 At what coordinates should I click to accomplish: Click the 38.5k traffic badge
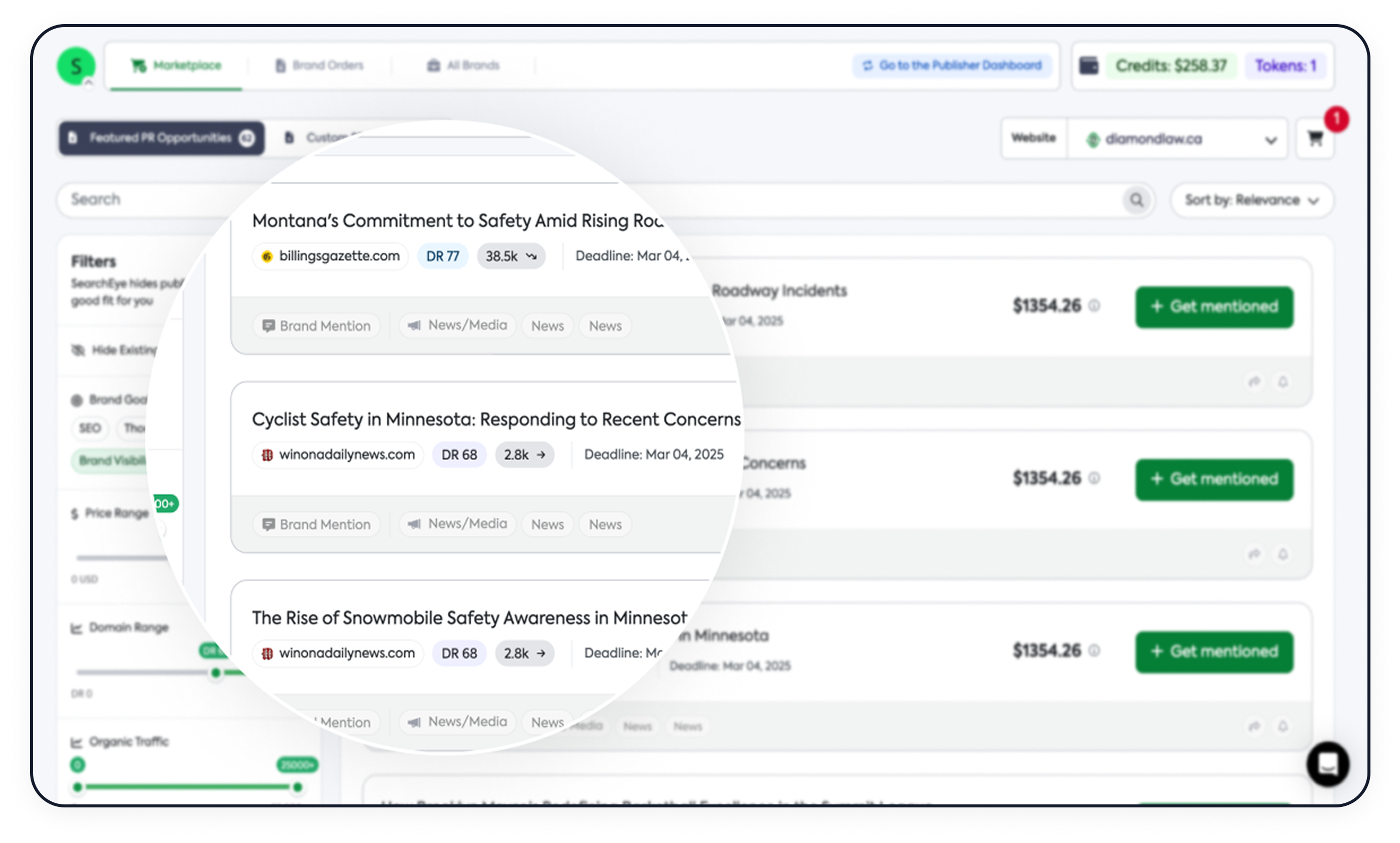click(x=510, y=256)
